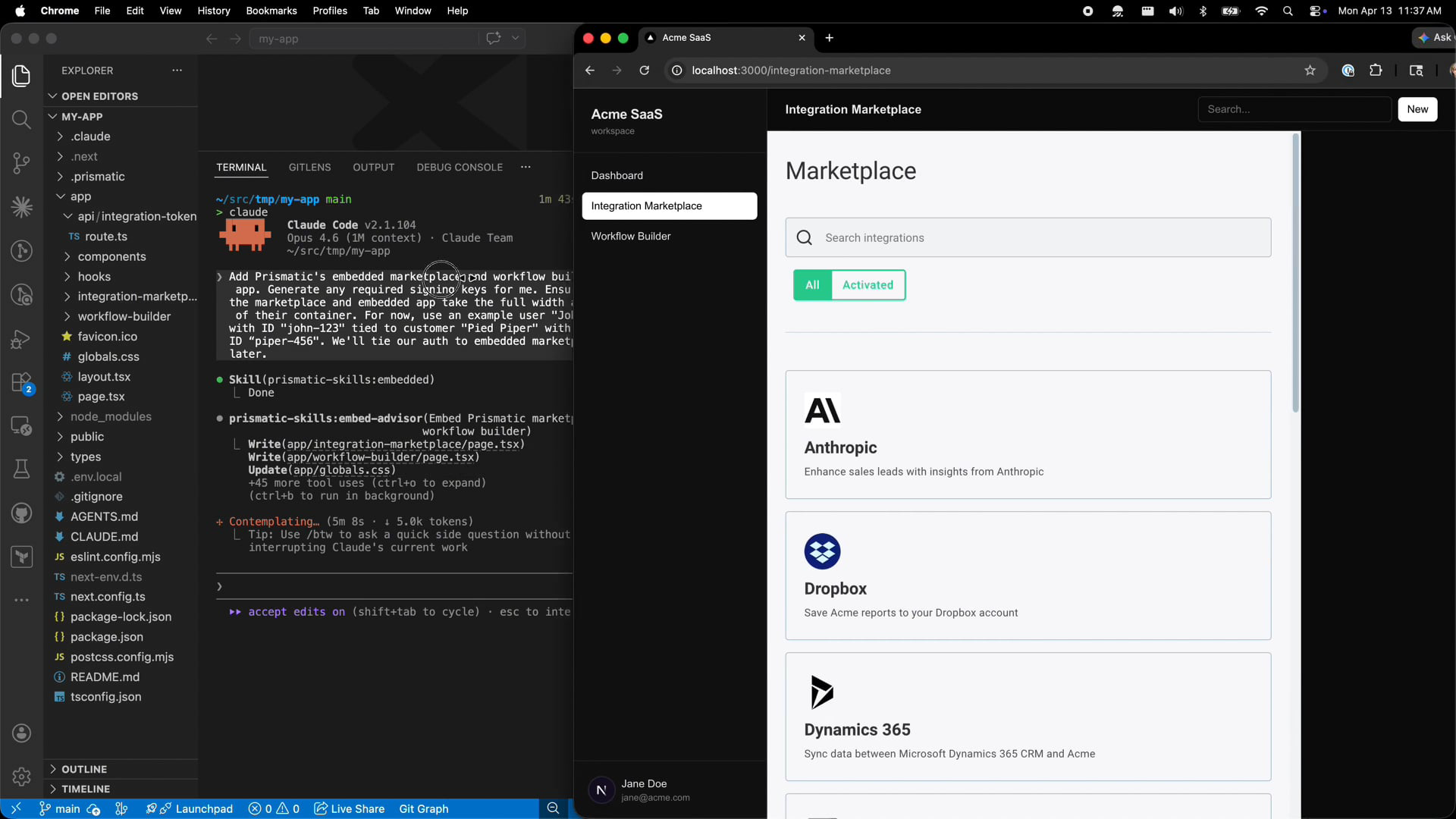
Task: Open the Source Control view icon
Action: tap(21, 163)
